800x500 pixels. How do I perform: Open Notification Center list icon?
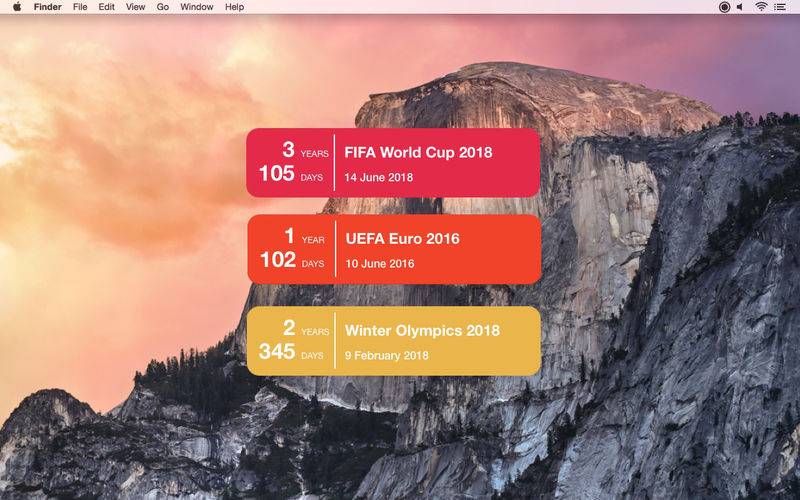[780, 7]
